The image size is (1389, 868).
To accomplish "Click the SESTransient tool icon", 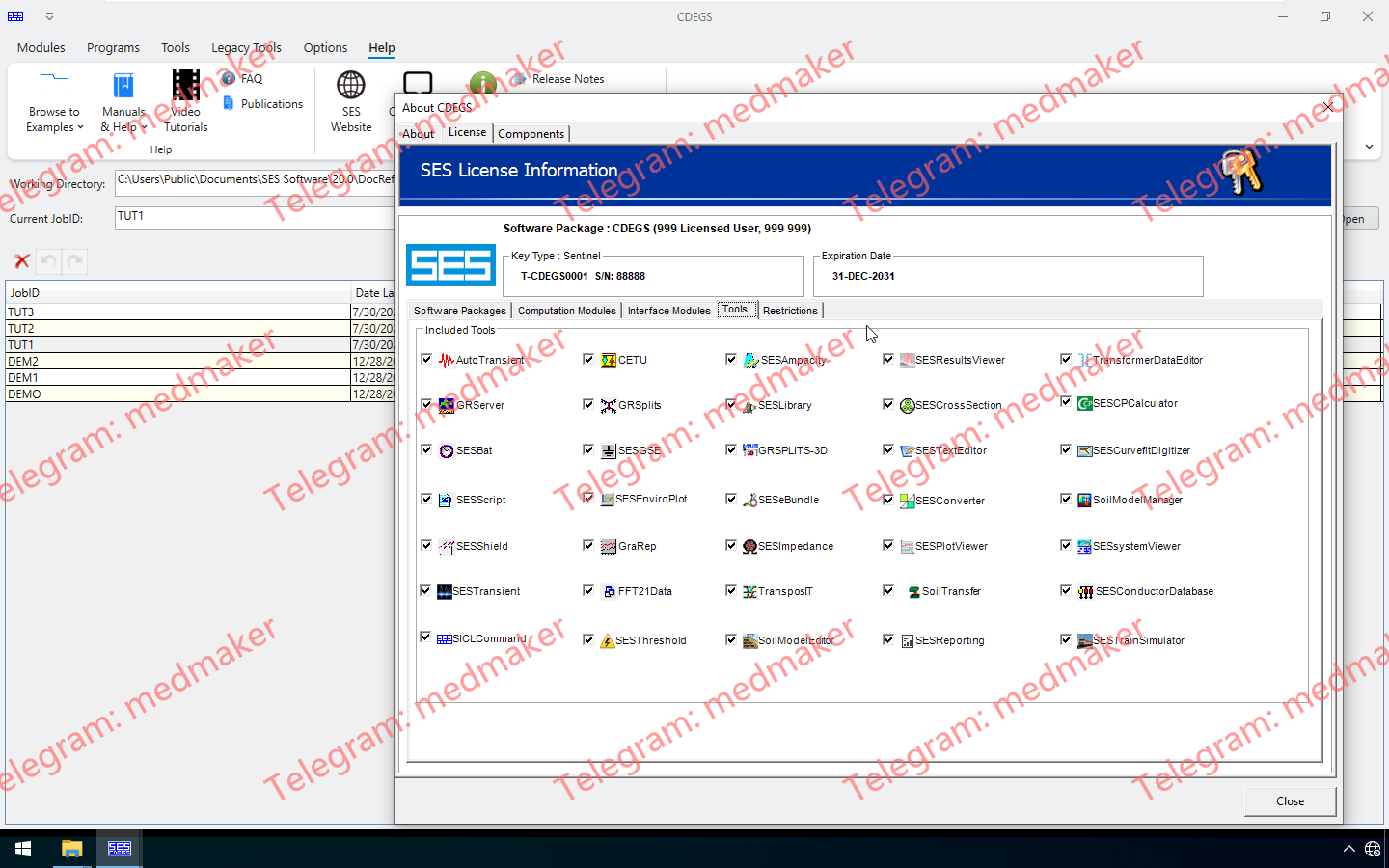I will coord(444,592).
